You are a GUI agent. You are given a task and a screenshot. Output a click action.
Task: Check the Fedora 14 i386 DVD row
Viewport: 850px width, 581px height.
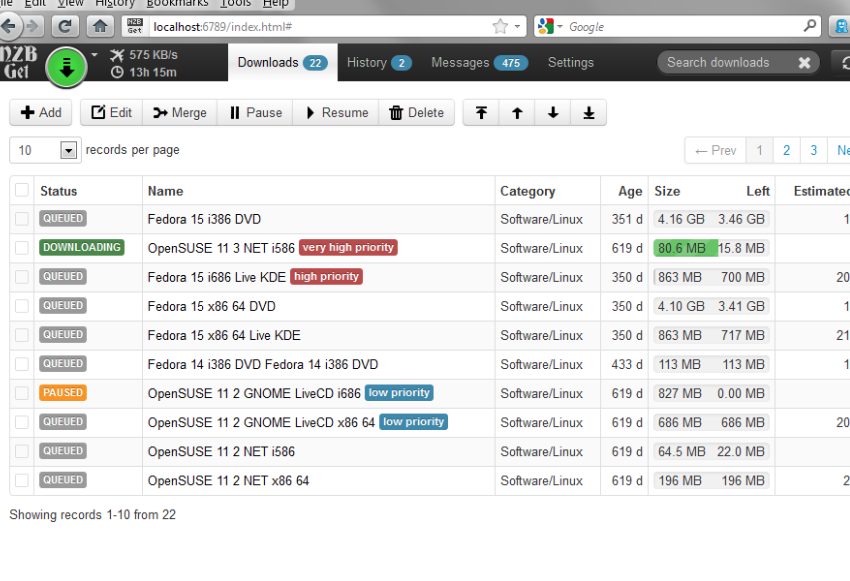[22, 364]
